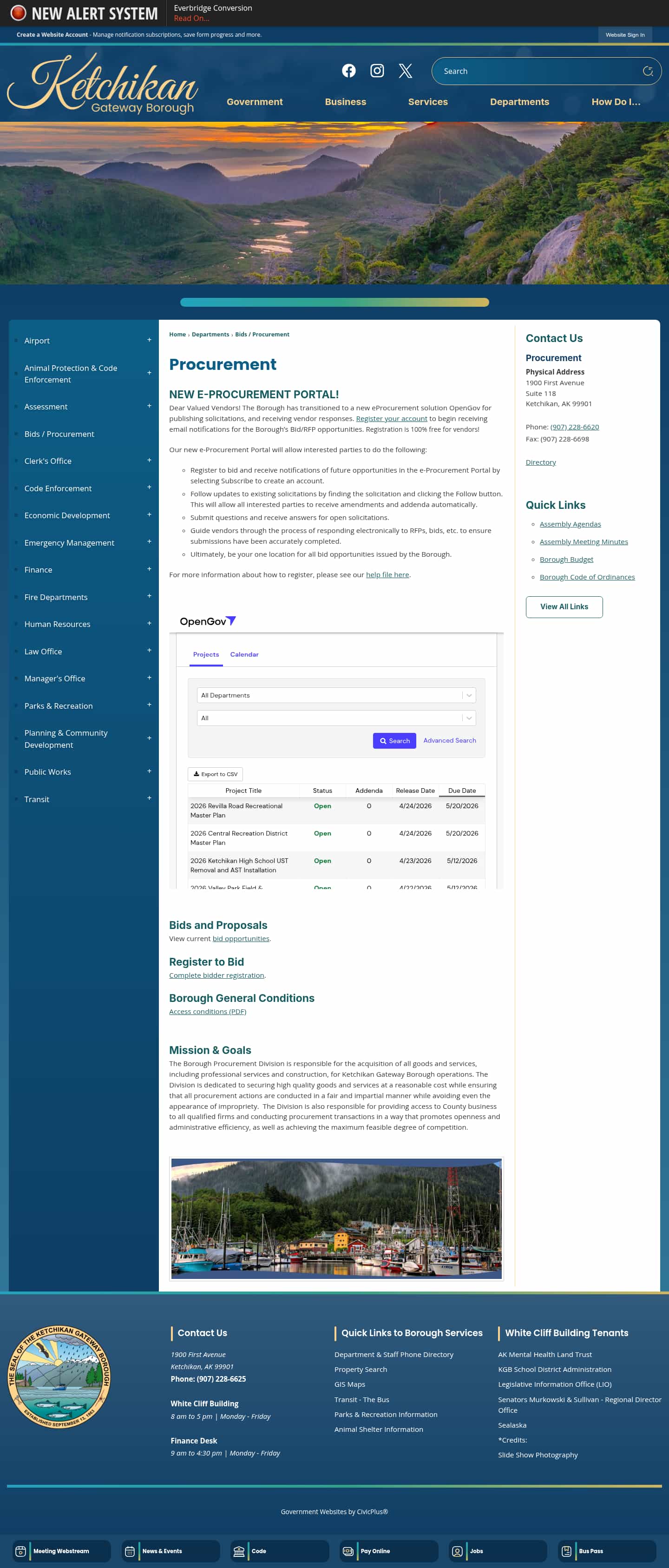Click the harbor photo thumbnail
Viewport: 669px width, 1568px height.
click(x=336, y=1219)
